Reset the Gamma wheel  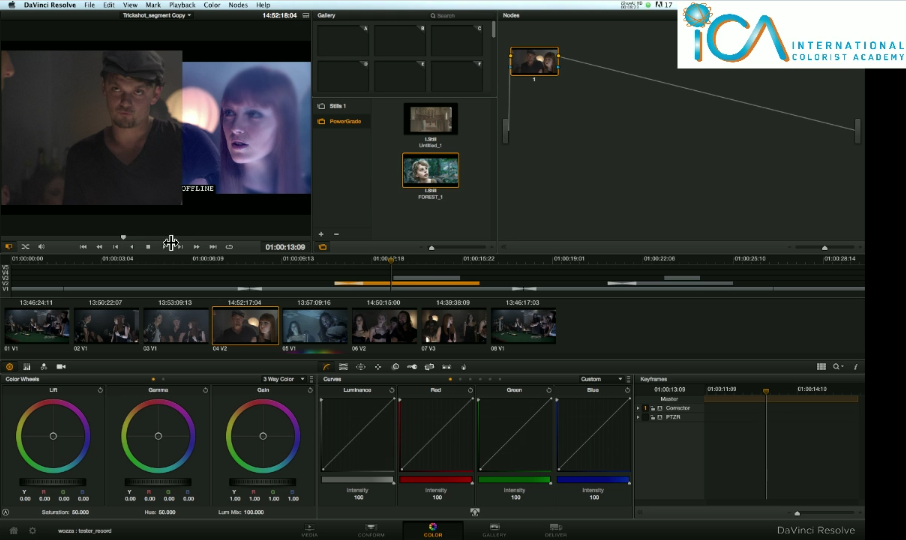click(205, 390)
